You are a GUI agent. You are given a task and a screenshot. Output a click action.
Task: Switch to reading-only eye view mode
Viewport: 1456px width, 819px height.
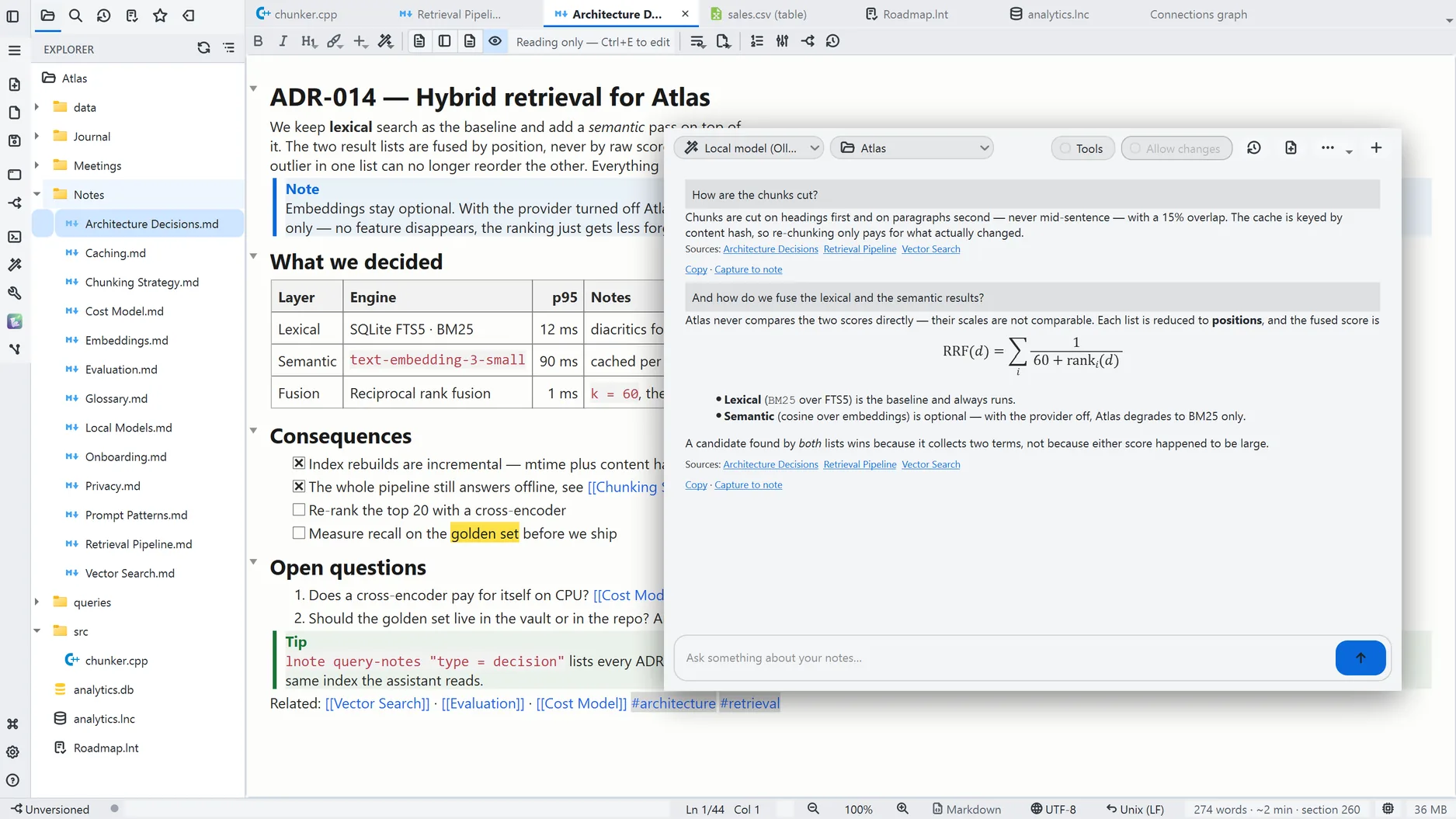tap(495, 41)
